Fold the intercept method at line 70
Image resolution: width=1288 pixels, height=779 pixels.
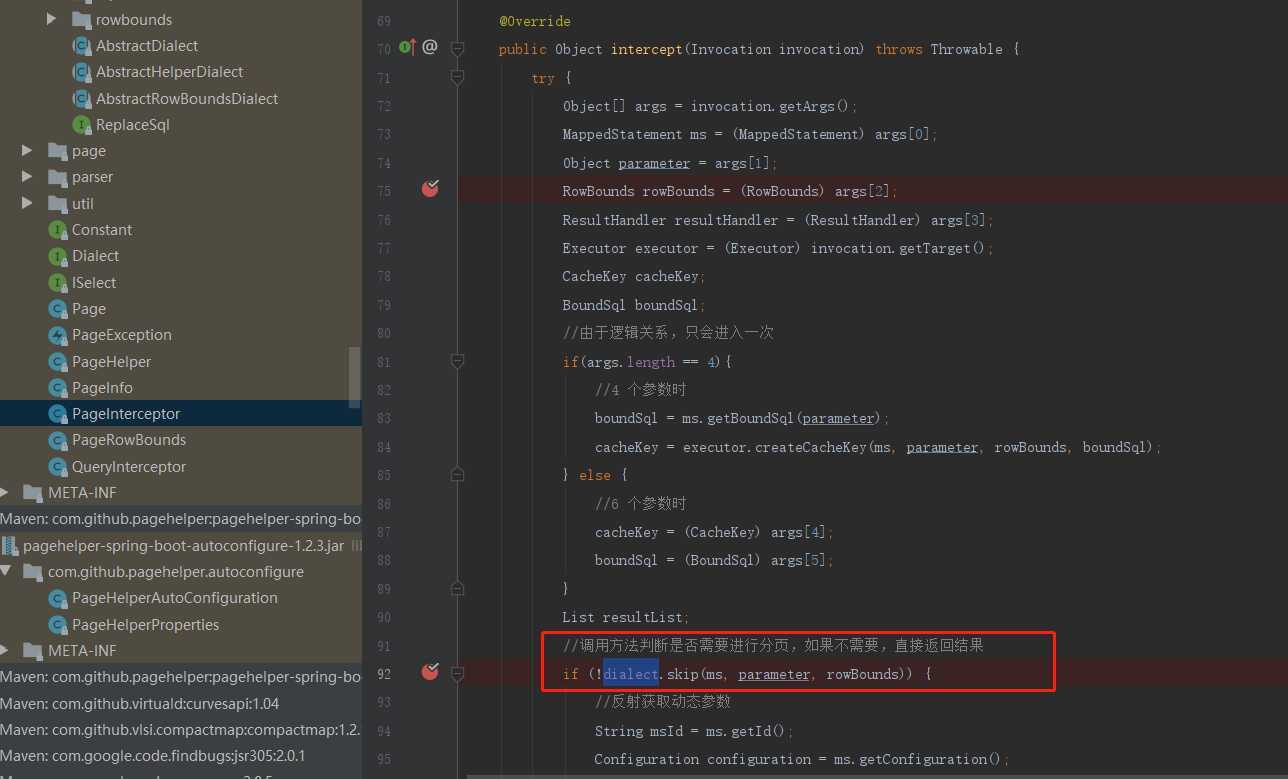pos(457,48)
